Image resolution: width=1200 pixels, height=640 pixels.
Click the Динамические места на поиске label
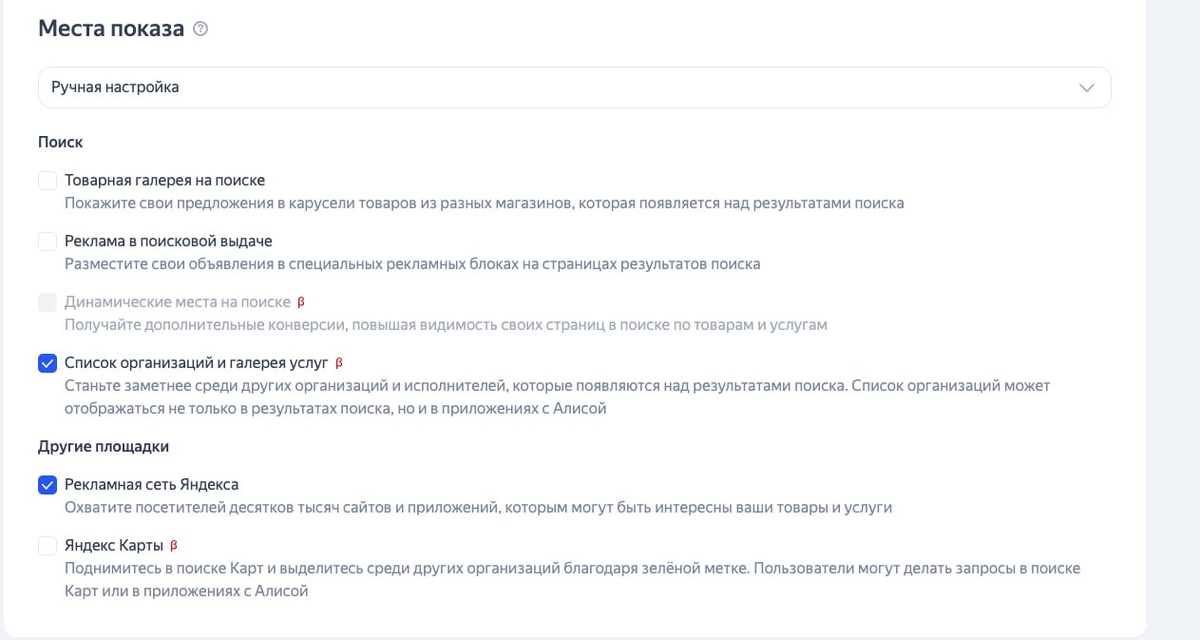178,302
